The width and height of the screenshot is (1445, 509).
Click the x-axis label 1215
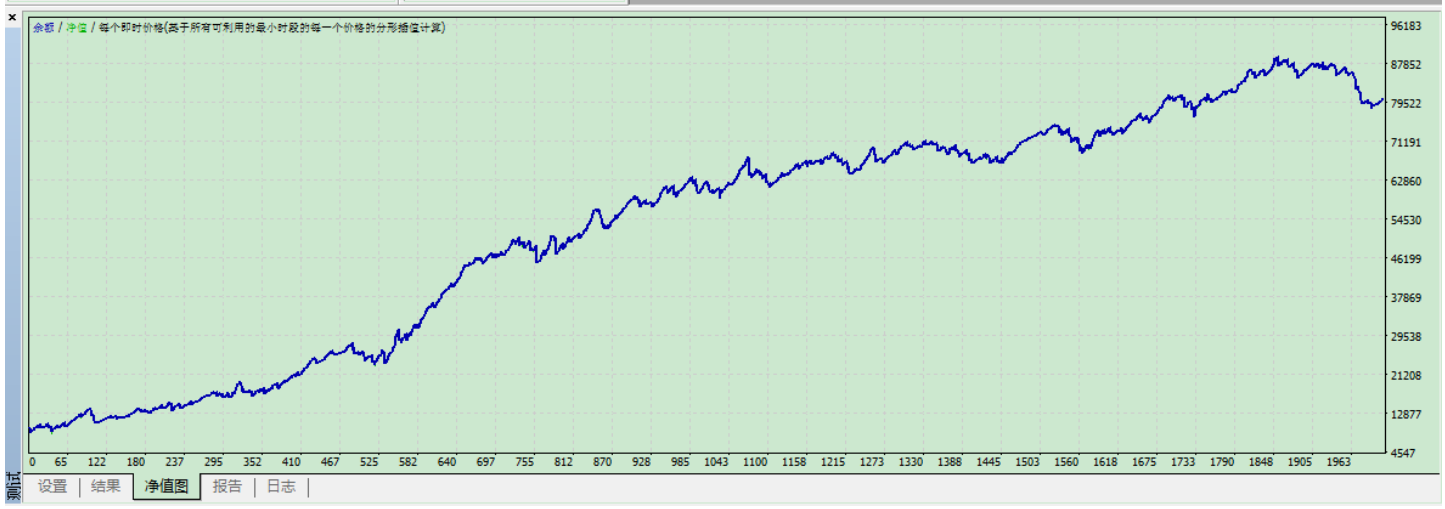(833, 462)
